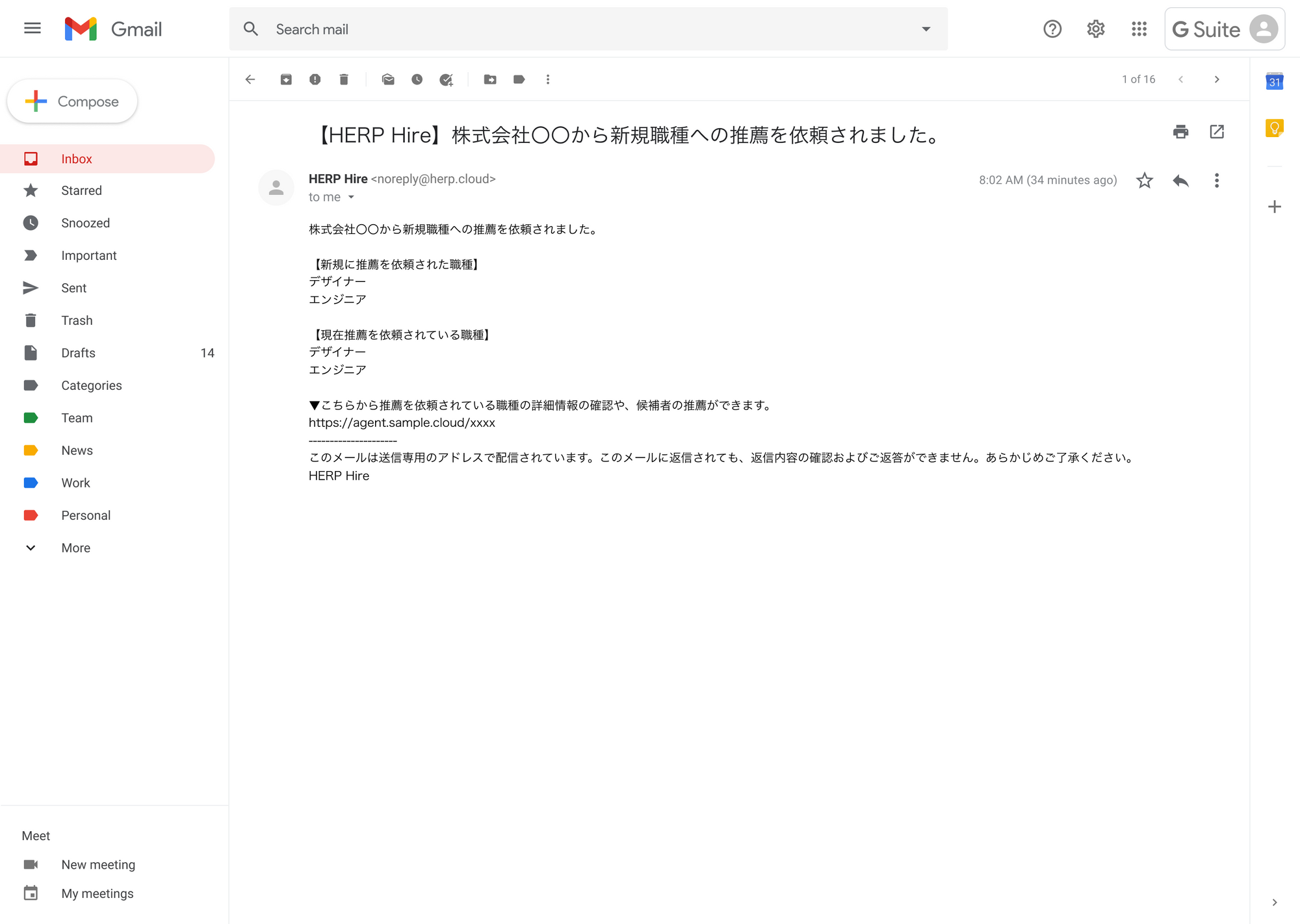Star the HERP Hire message
1300x924 pixels.
pyautogui.click(x=1144, y=181)
